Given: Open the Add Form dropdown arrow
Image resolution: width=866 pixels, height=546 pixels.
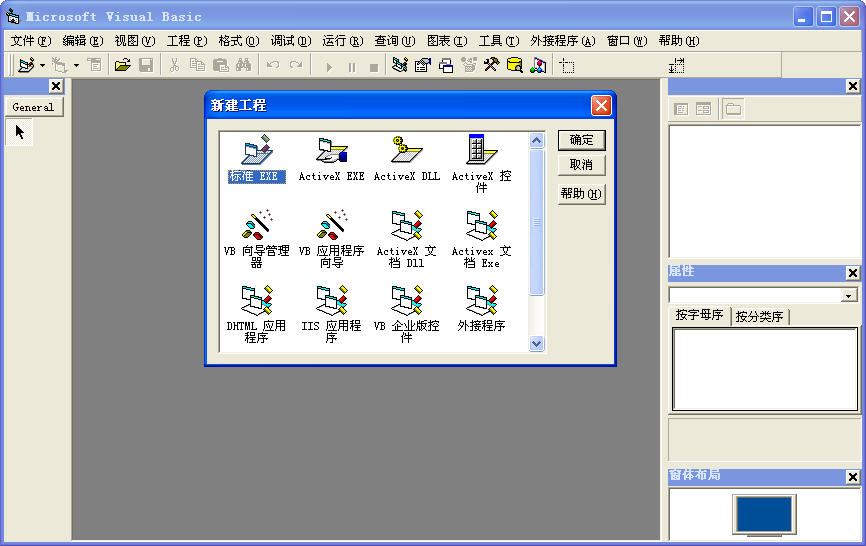Looking at the screenshot, I should point(76,66).
